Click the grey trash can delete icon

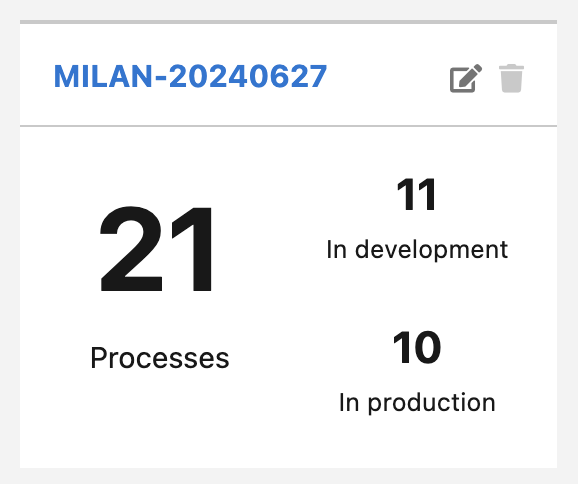511,78
